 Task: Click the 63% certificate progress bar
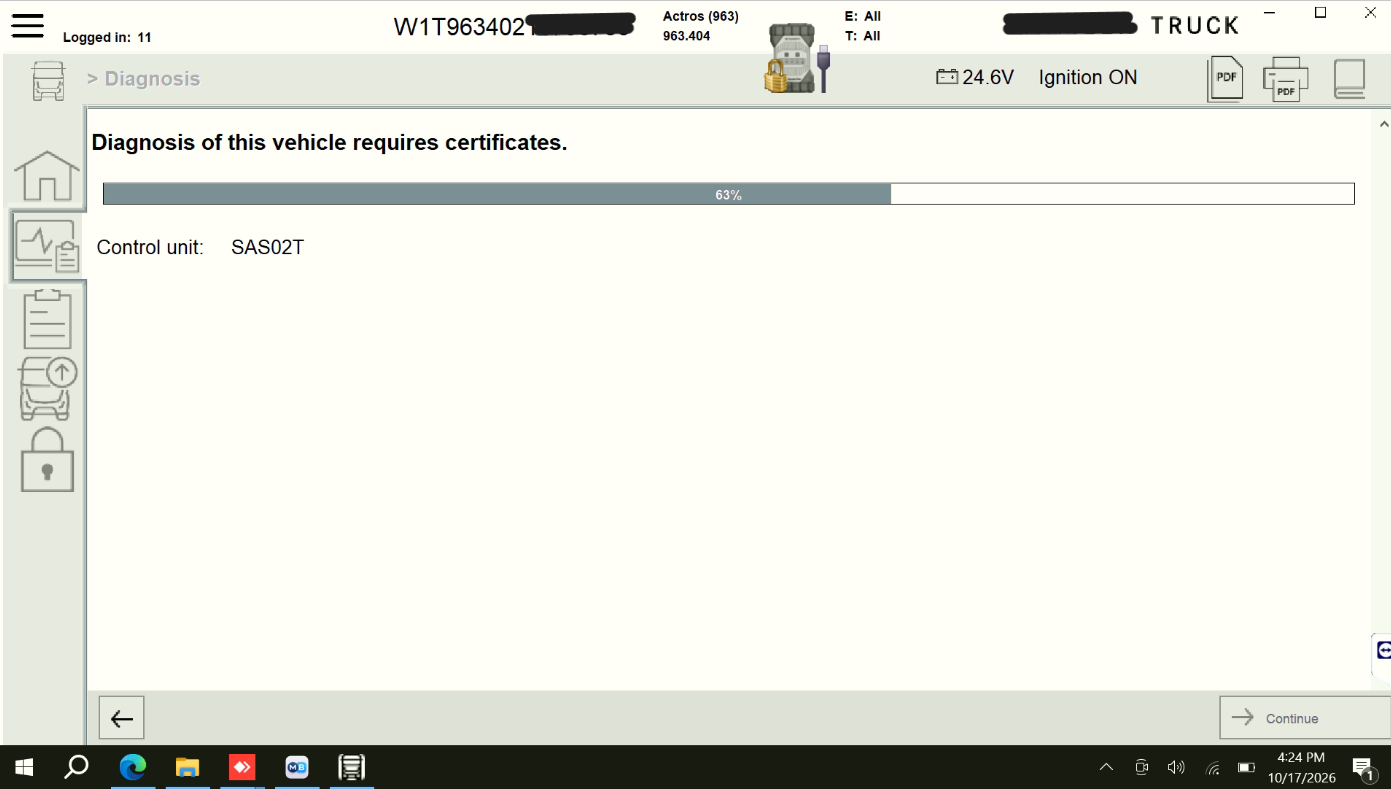[x=729, y=194]
